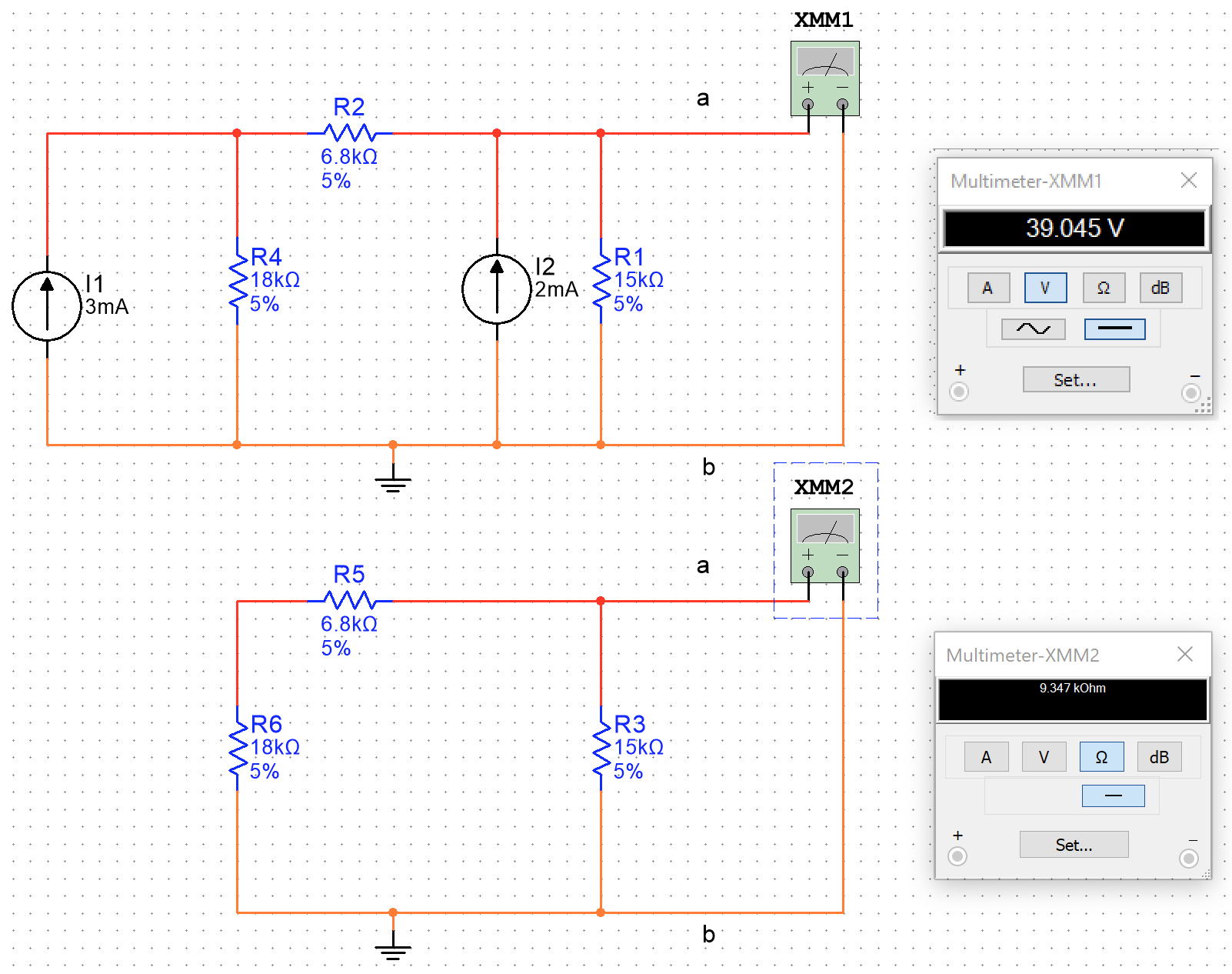The width and height of the screenshot is (1232, 974).
Task: Select DC signal mode on XMM1
Action: tap(1114, 329)
